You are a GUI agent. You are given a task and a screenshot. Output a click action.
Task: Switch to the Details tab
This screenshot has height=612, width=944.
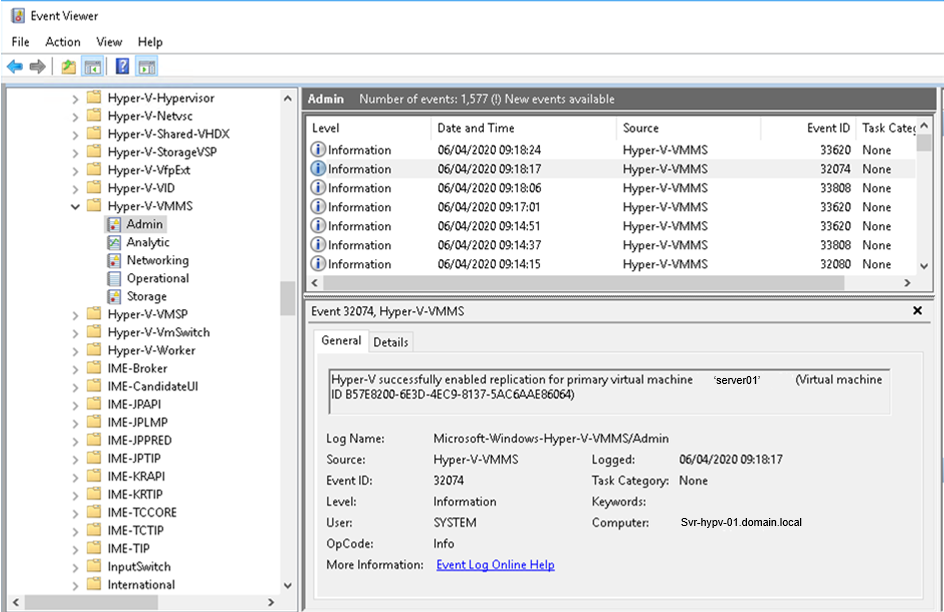(390, 342)
